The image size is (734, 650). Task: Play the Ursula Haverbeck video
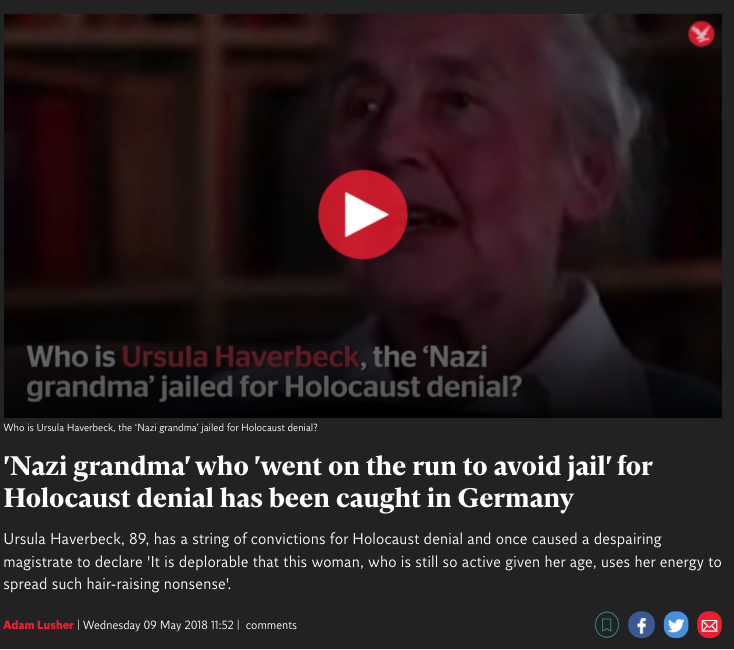pos(363,214)
